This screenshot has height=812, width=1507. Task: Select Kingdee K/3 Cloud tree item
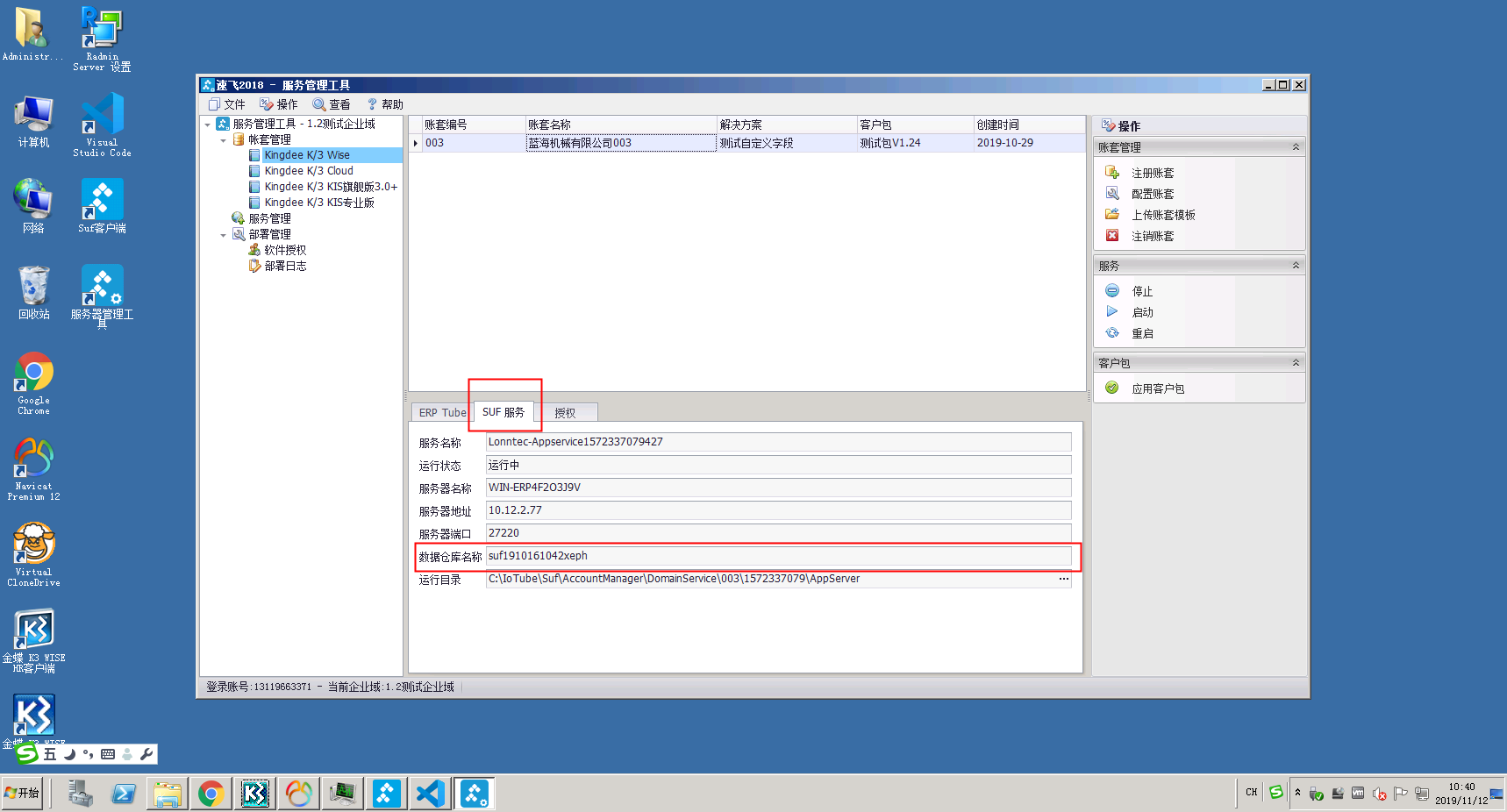[309, 171]
